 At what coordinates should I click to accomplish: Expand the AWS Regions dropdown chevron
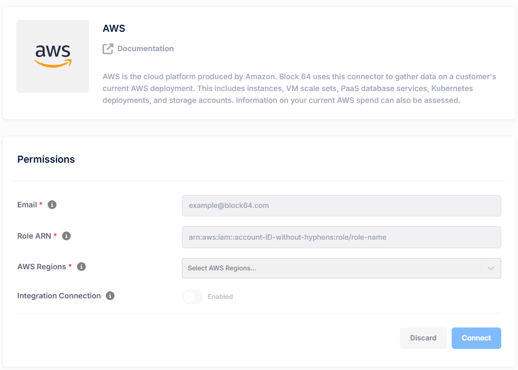pyautogui.click(x=491, y=268)
